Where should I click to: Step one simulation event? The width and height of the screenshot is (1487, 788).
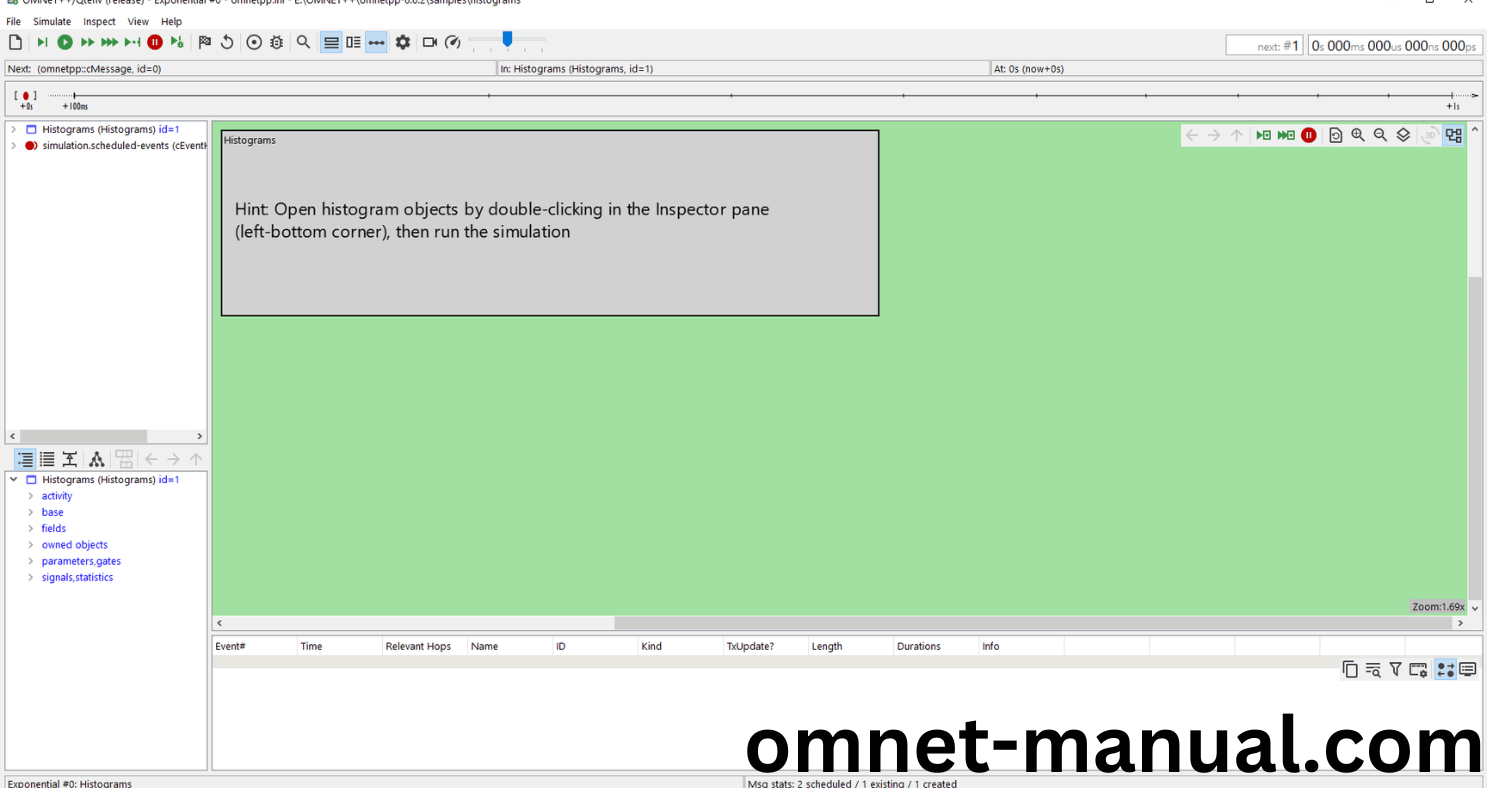(x=42, y=42)
